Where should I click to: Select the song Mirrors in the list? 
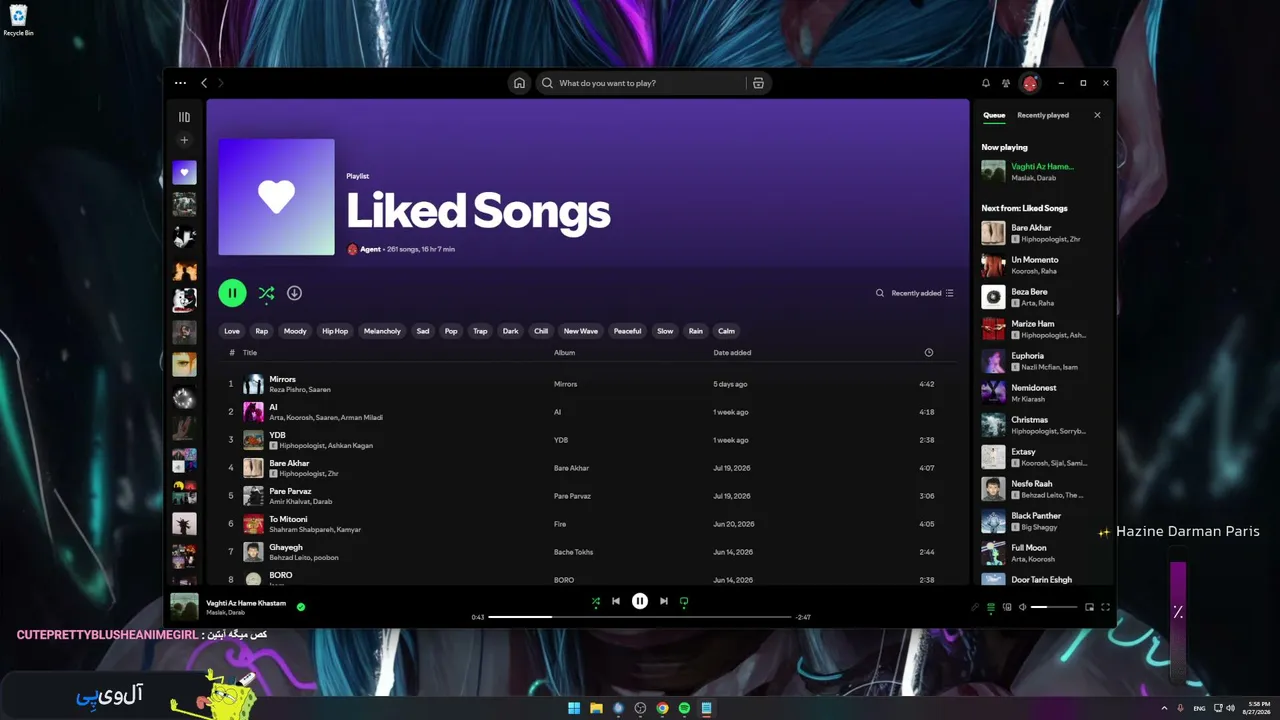click(x=588, y=384)
